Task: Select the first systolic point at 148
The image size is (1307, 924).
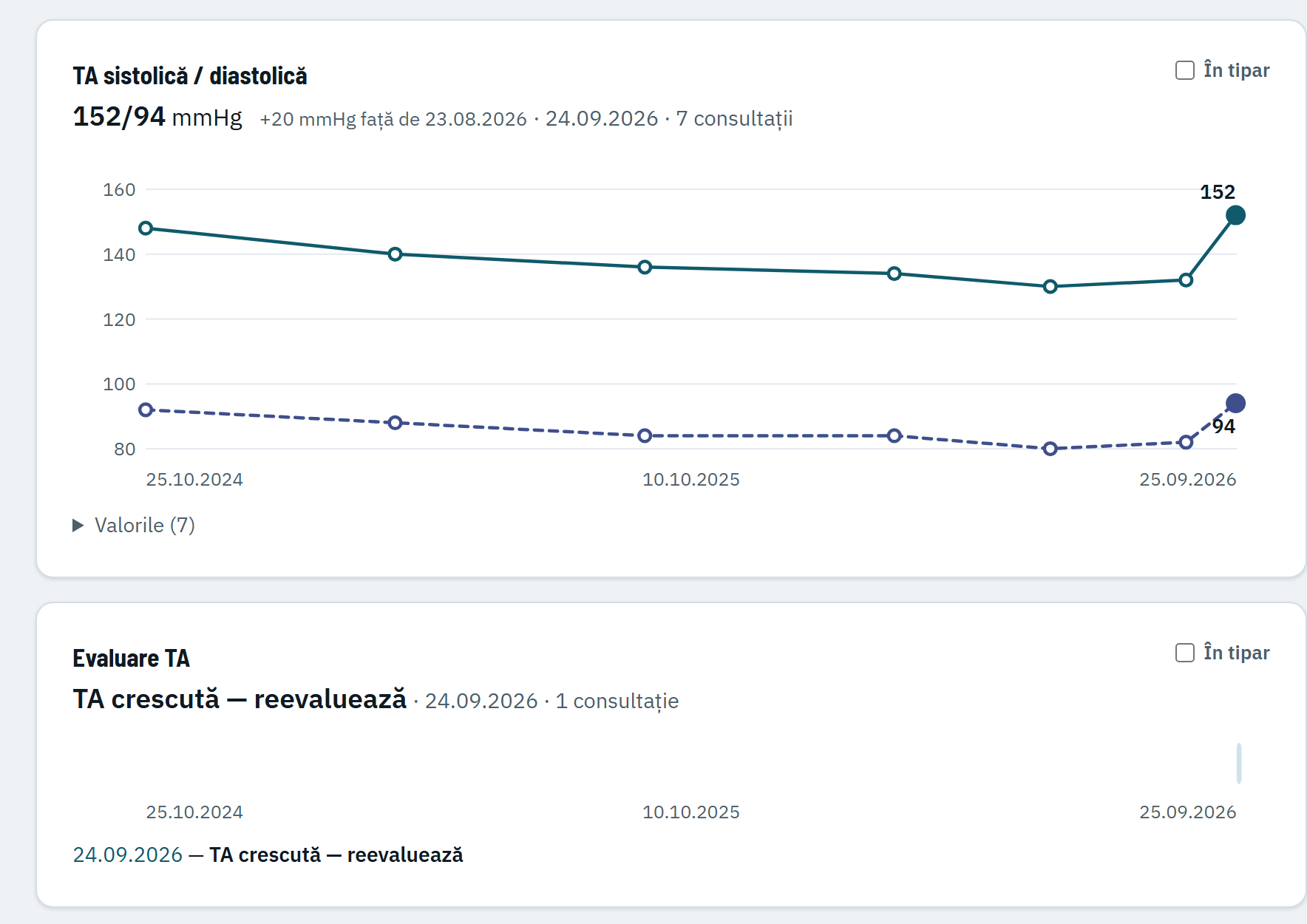Action: point(146,228)
